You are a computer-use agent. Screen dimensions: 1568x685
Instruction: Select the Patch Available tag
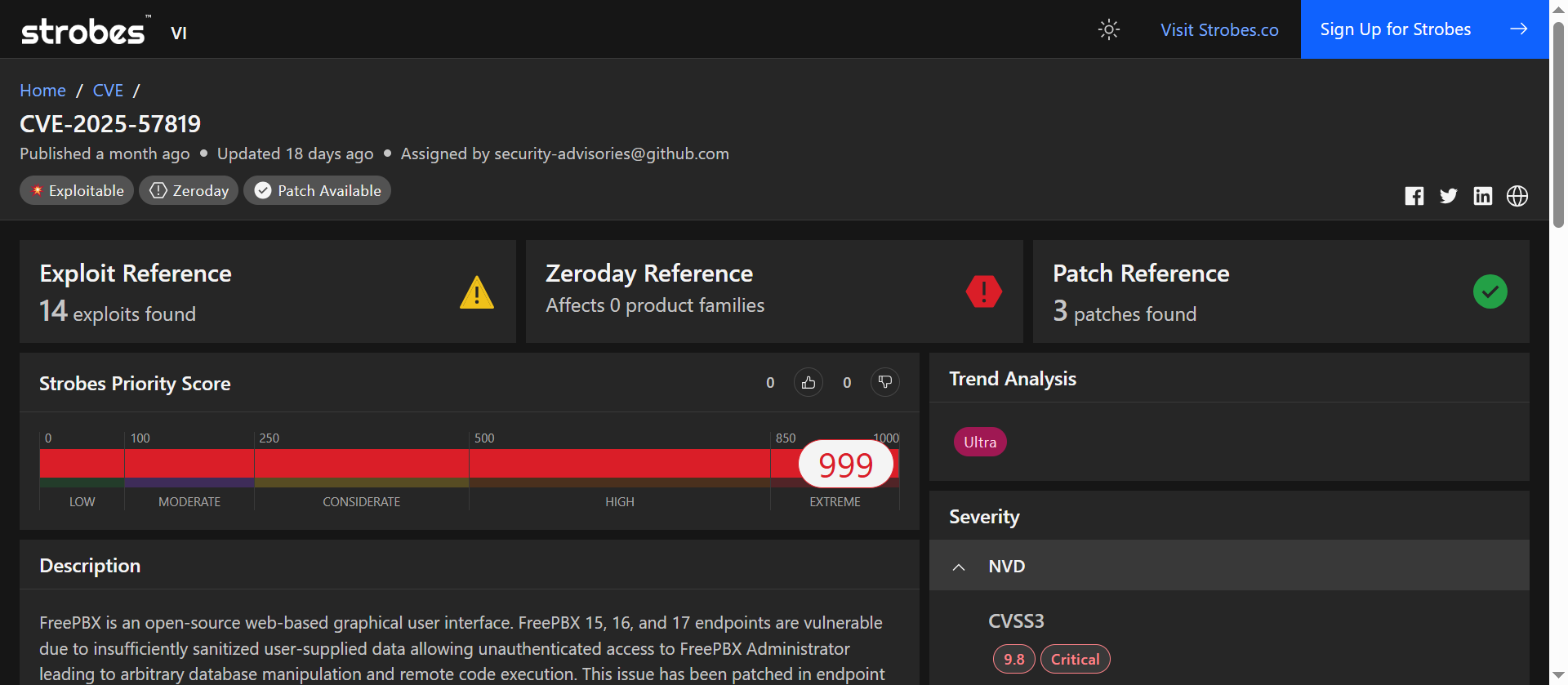click(317, 191)
